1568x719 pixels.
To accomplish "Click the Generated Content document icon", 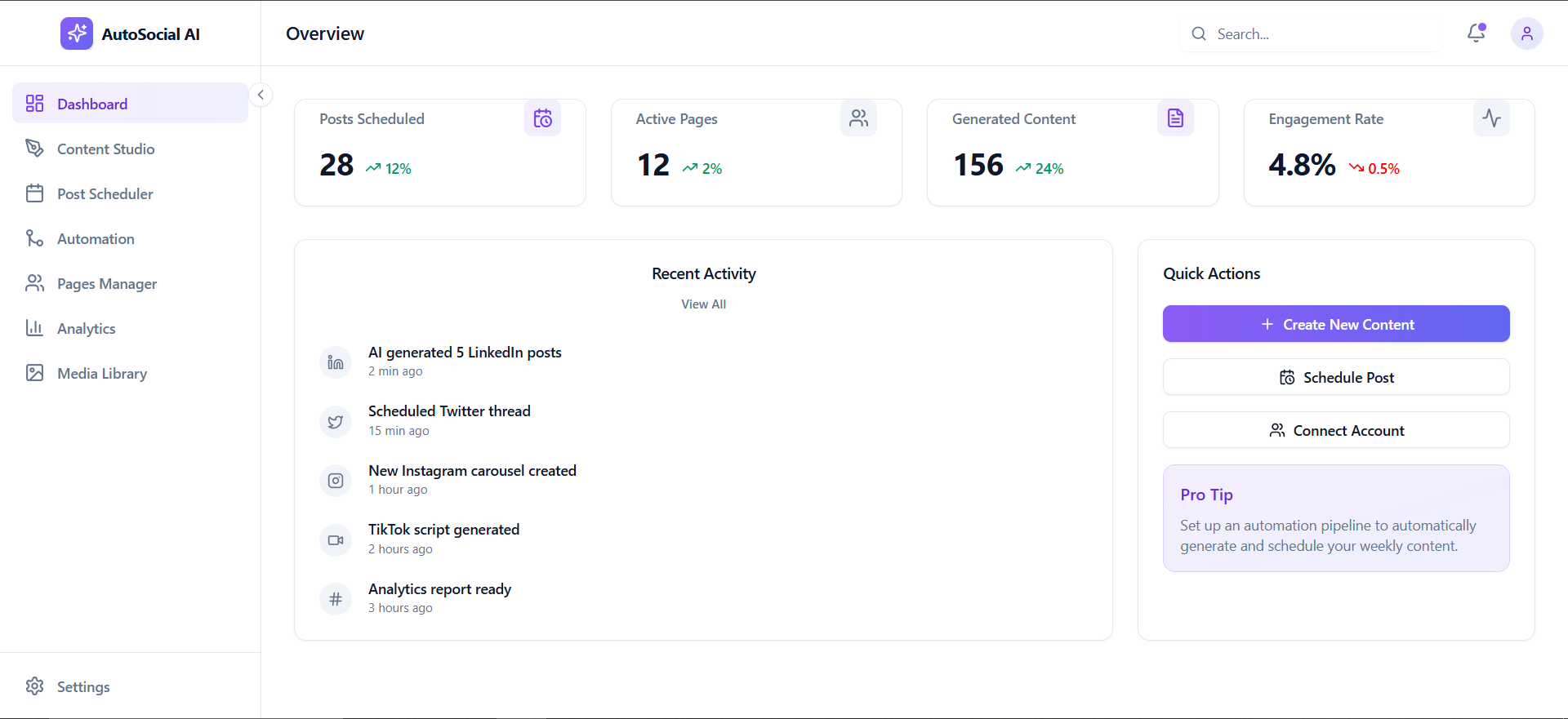I will pyautogui.click(x=1175, y=118).
